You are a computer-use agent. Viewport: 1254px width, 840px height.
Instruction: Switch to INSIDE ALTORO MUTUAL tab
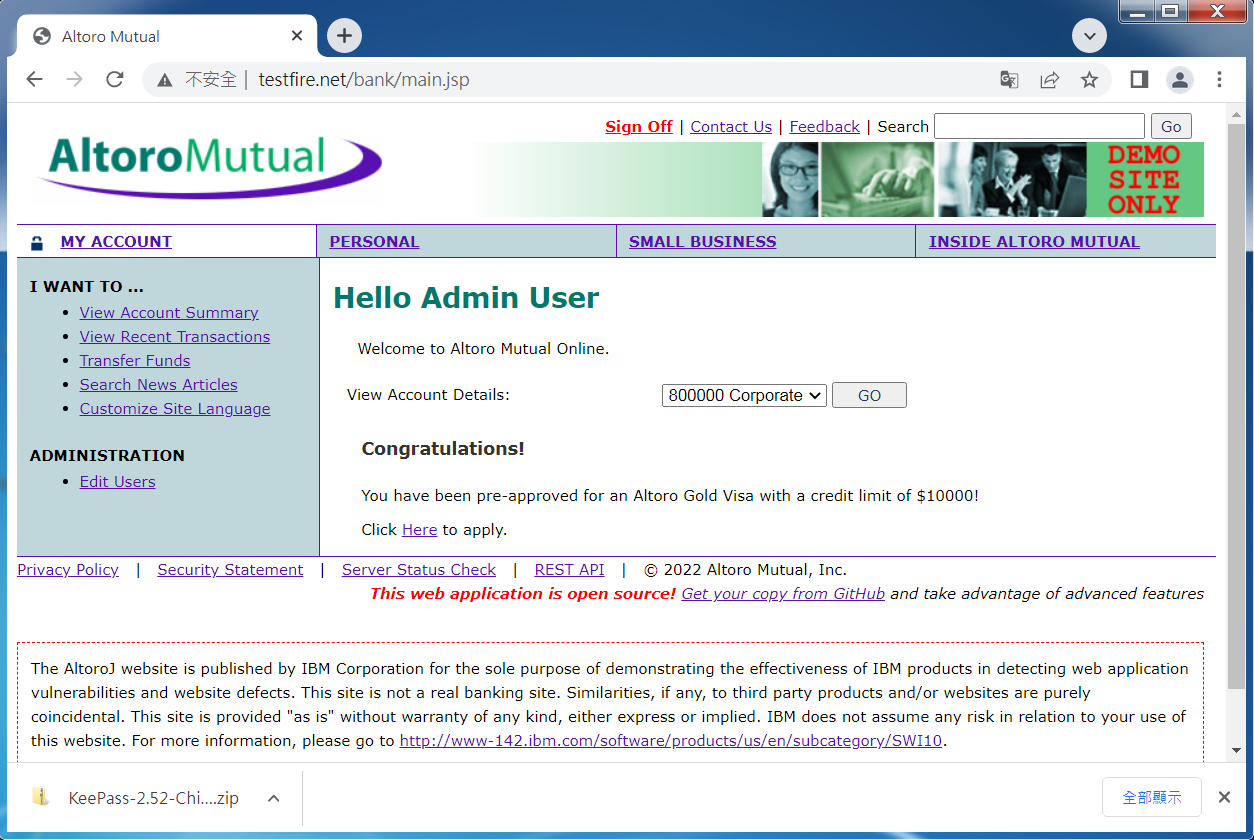pyautogui.click(x=1034, y=241)
